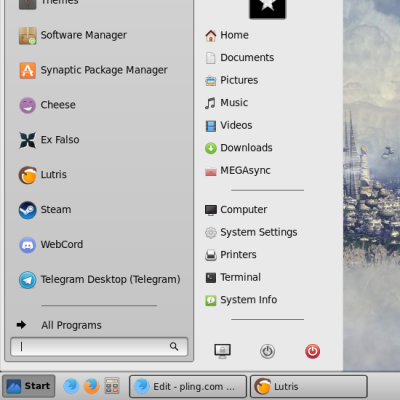The width and height of the screenshot is (400, 400).
Task: Switch to Lutris window in taskbar
Action: [x=309, y=387]
